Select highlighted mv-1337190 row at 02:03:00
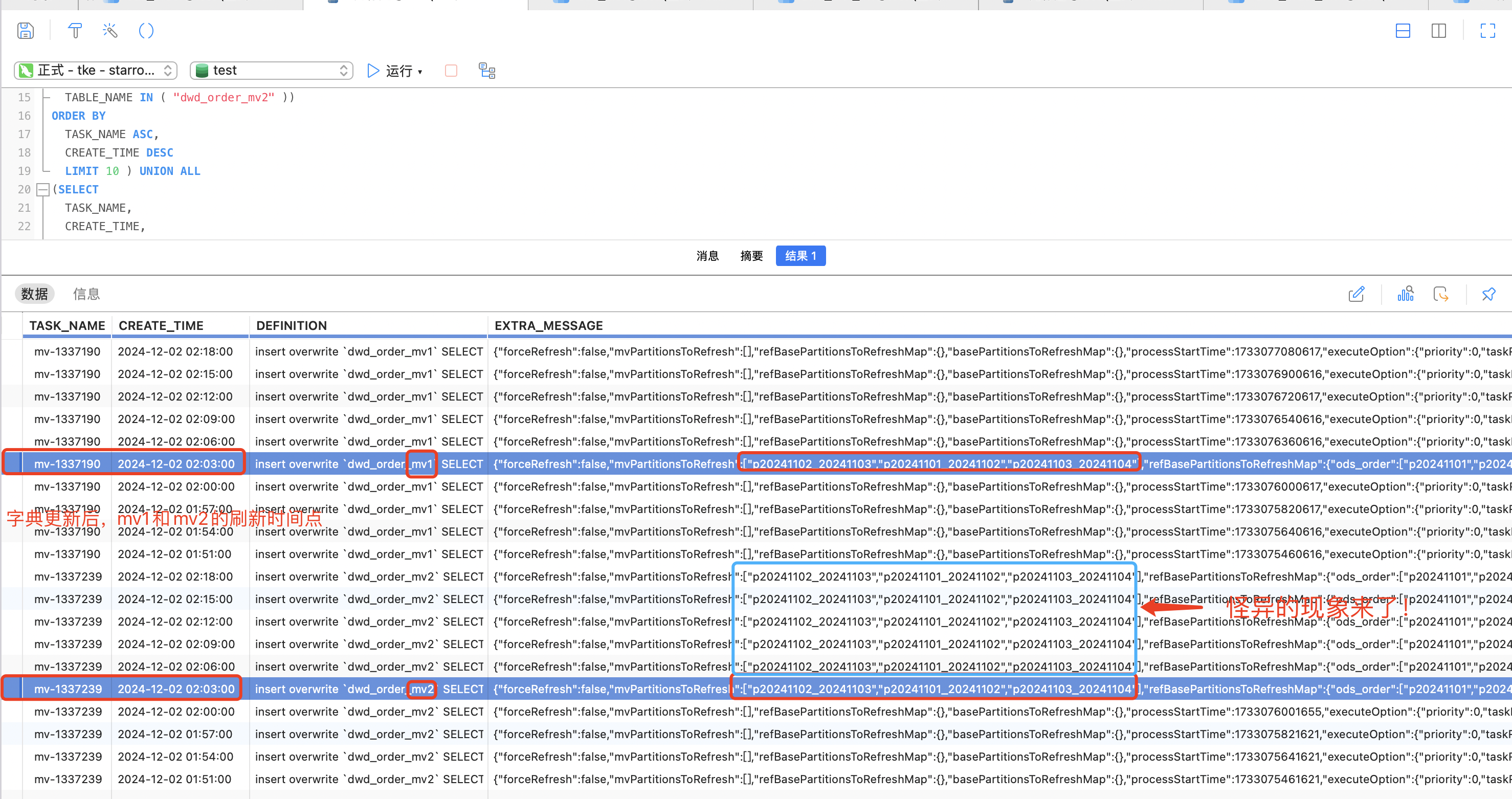 point(756,464)
